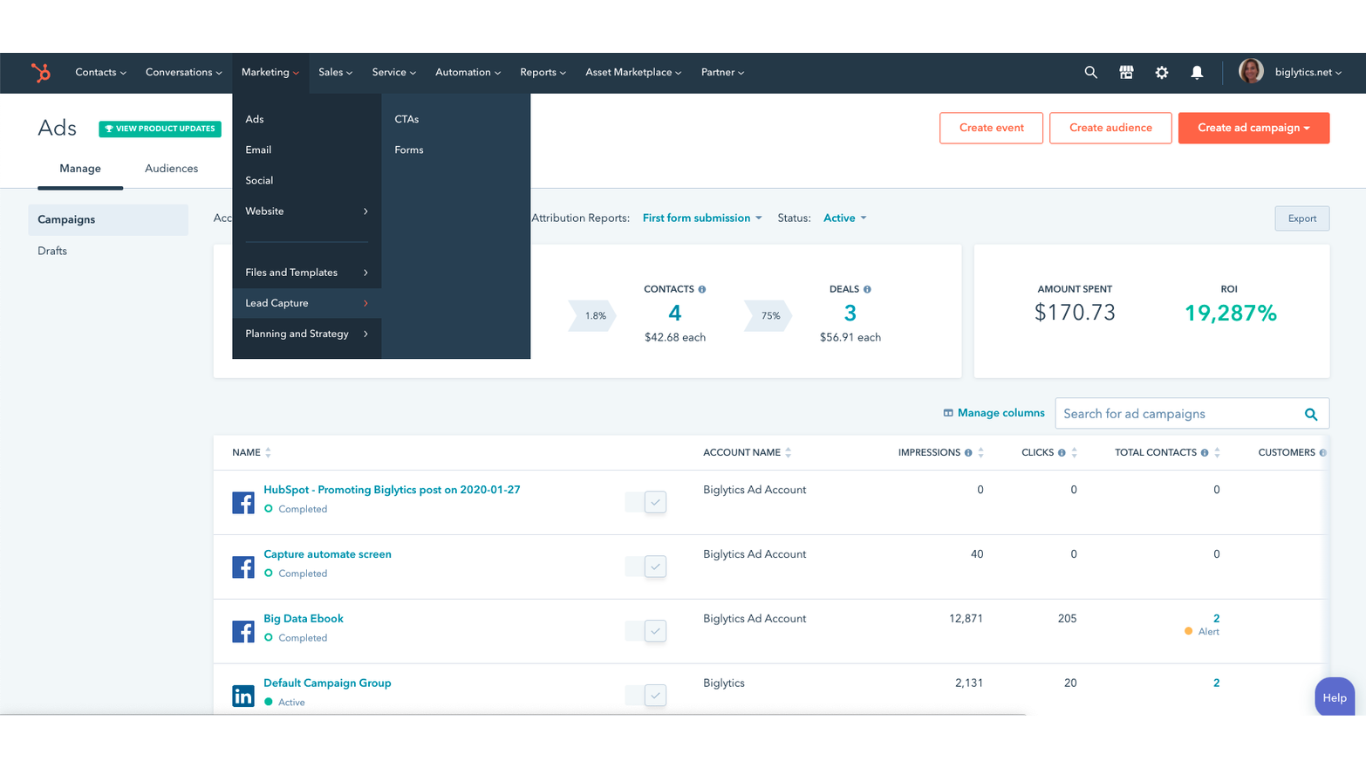Open biglytics.net account dropdown

[x=1308, y=72]
